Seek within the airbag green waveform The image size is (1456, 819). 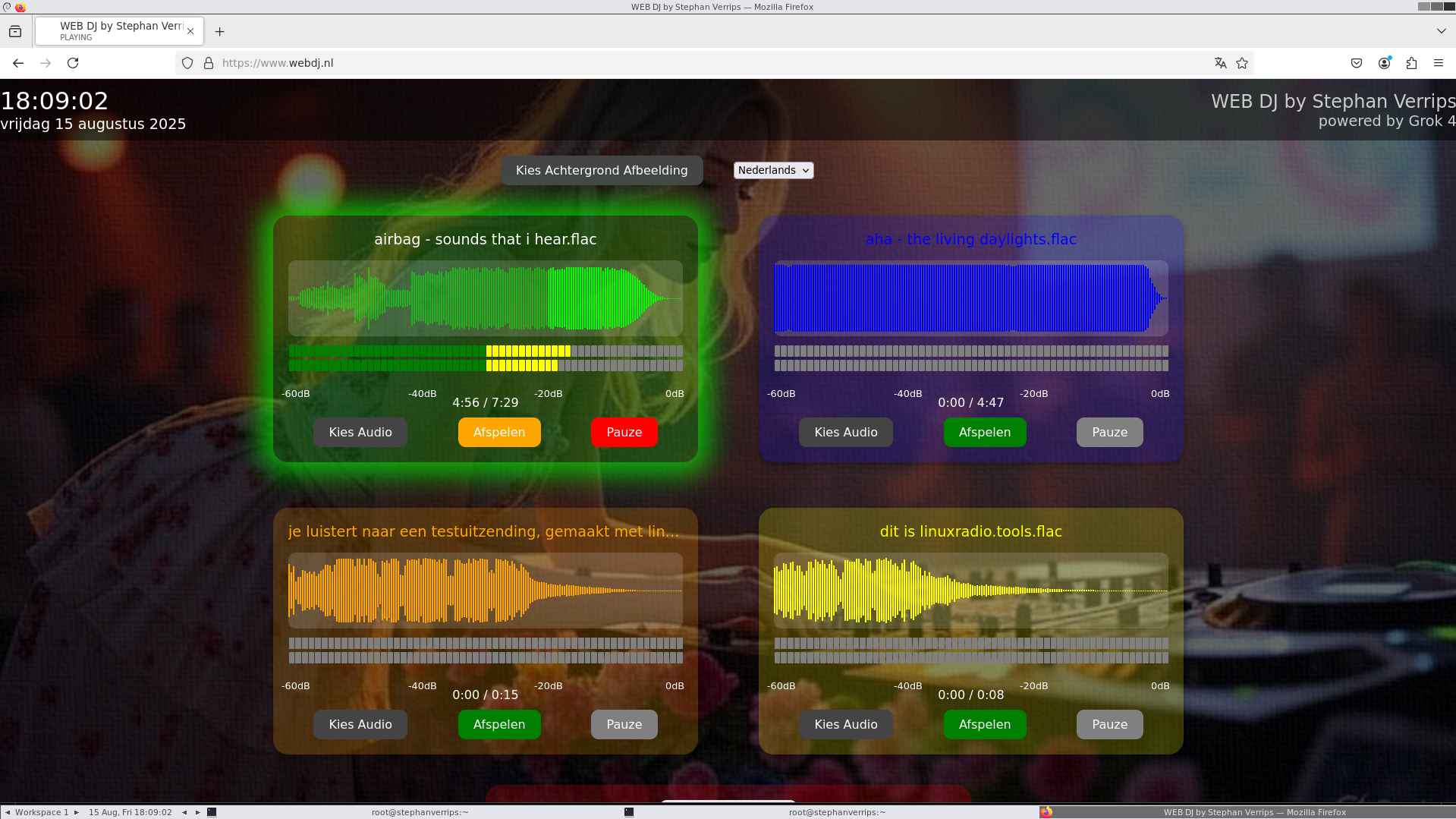(x=486, y=298)
